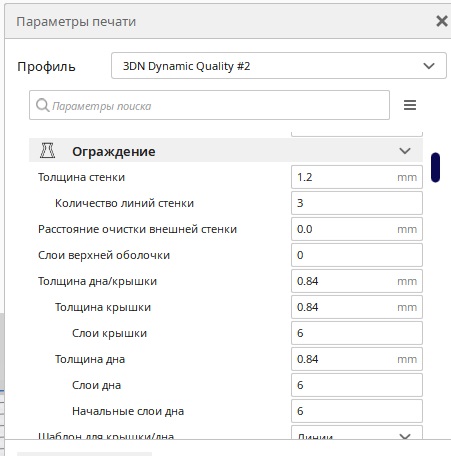Edit Начальные слои дна value 6
451x456 pixels.
coord(357,411)
